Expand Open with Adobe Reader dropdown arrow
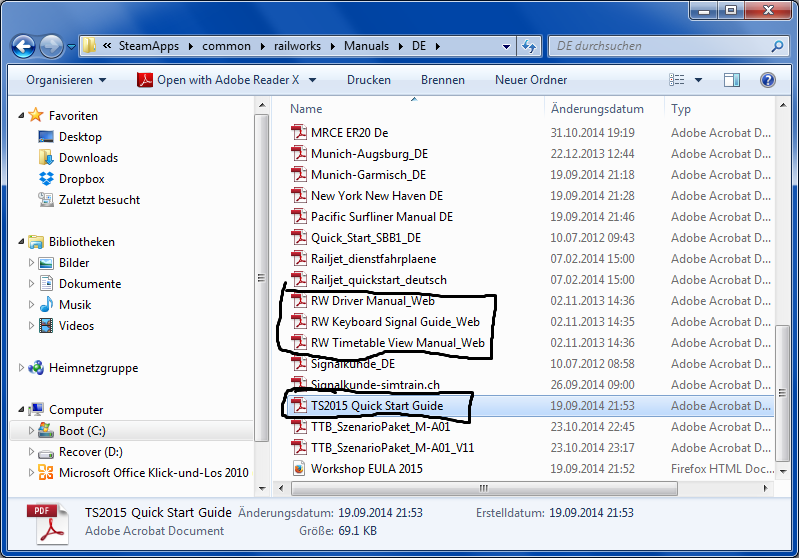Viewport: 799px width, 558px height. click(312, 80)
